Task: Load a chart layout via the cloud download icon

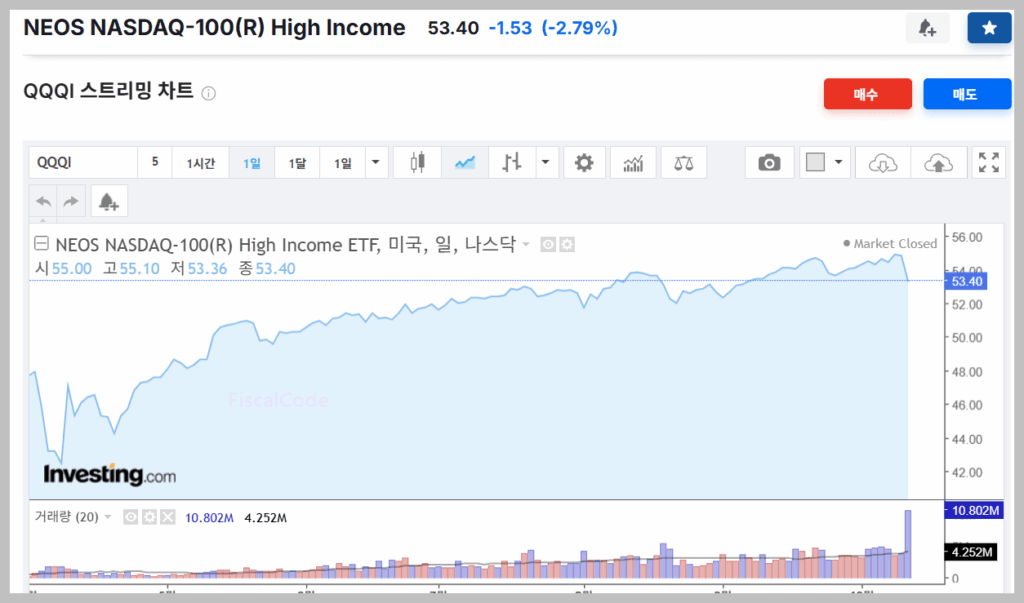Action: 883,161
